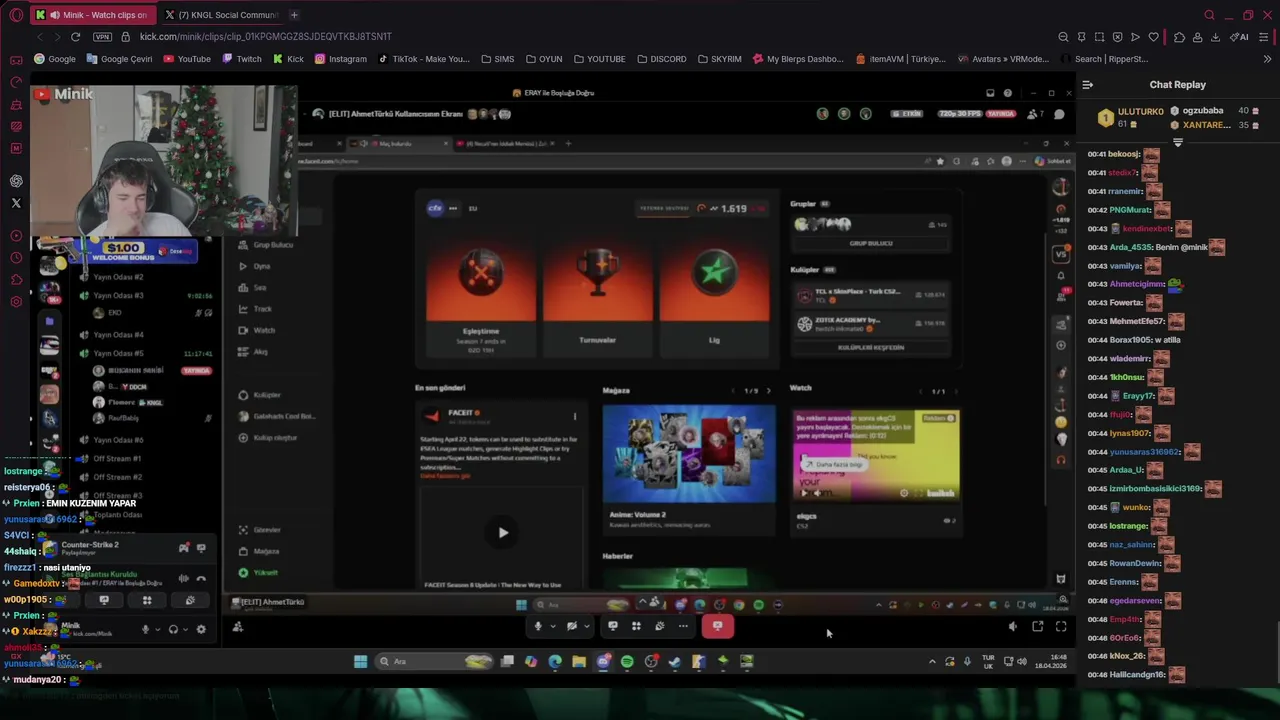This screenshot has width=1280, height=720.
Task: Open GX Control speedometer icon in sidebar
Action: click(x=15, y=82)
